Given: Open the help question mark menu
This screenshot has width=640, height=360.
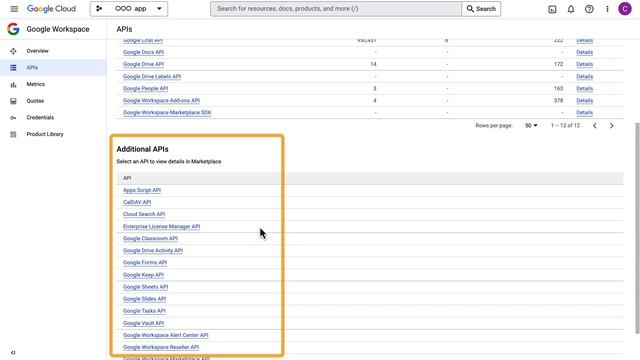Looking at the screenshot, I should tap(589, 9).
